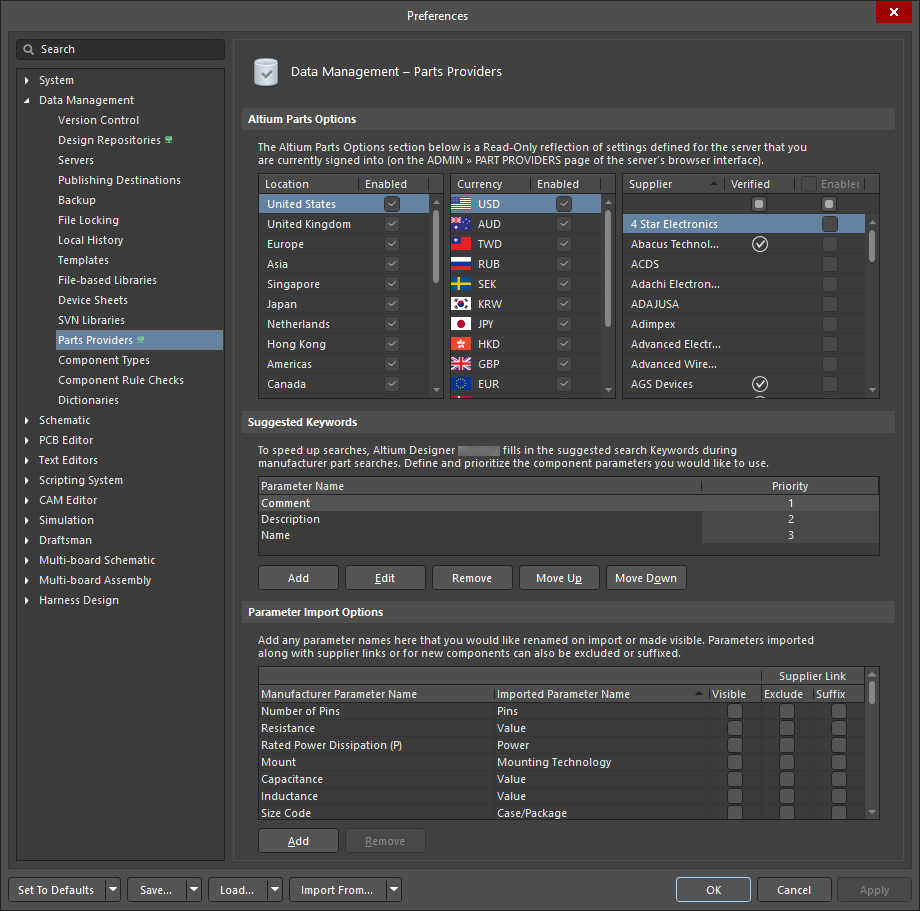This screenshot has width=920, height=911.
Task: Expand the PCB Editor tree node
Action: click(26, 440)
